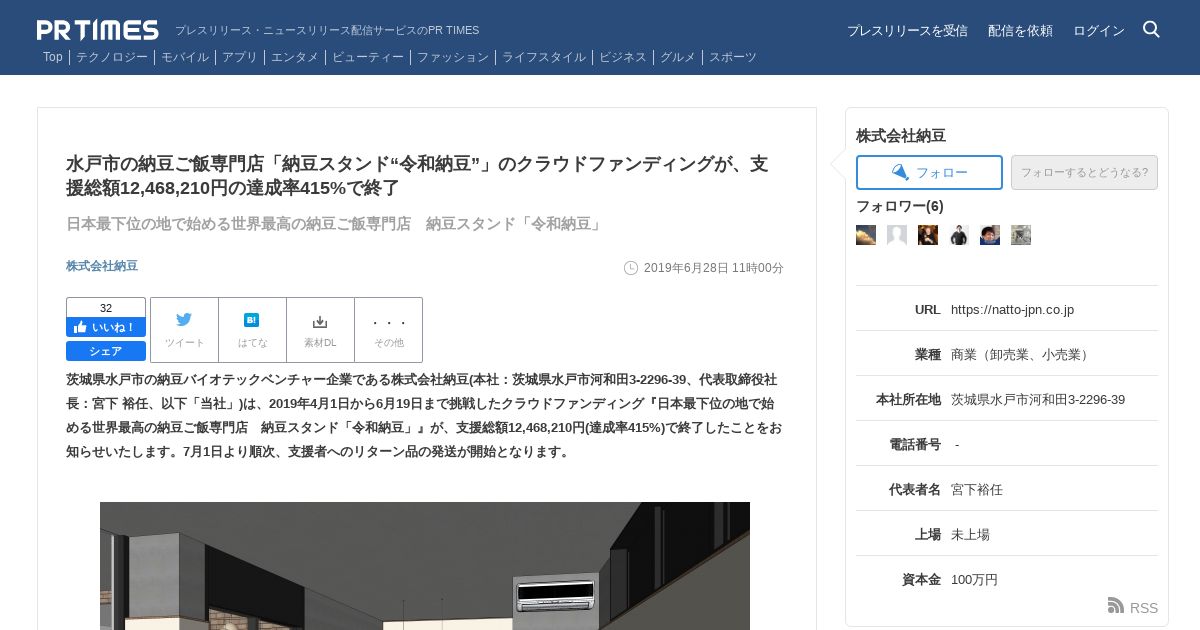This screenshot has height=630, width=1200.
Task: Open その他 more sharing options
Action: click(389, 330)
